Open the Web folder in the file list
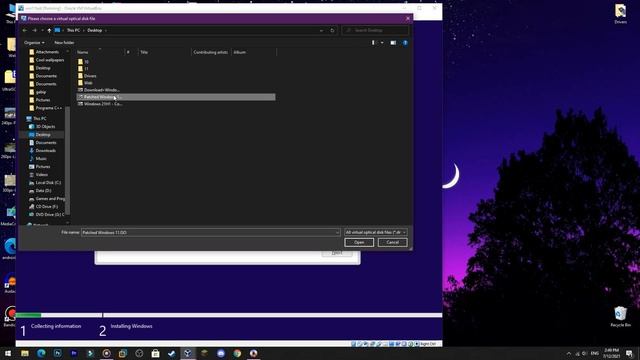This screenshot has height=360, width=640. [x=85, y=82]
